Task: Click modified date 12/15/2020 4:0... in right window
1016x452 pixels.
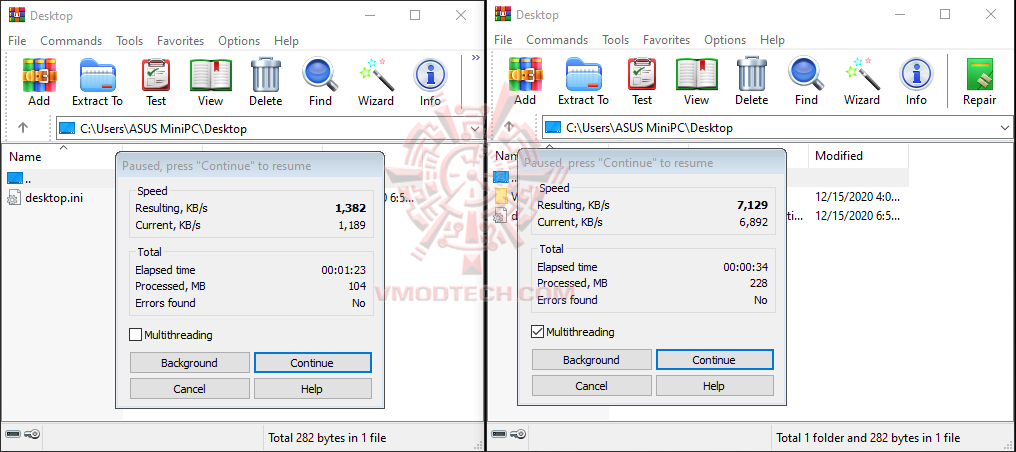Action: 857,196
